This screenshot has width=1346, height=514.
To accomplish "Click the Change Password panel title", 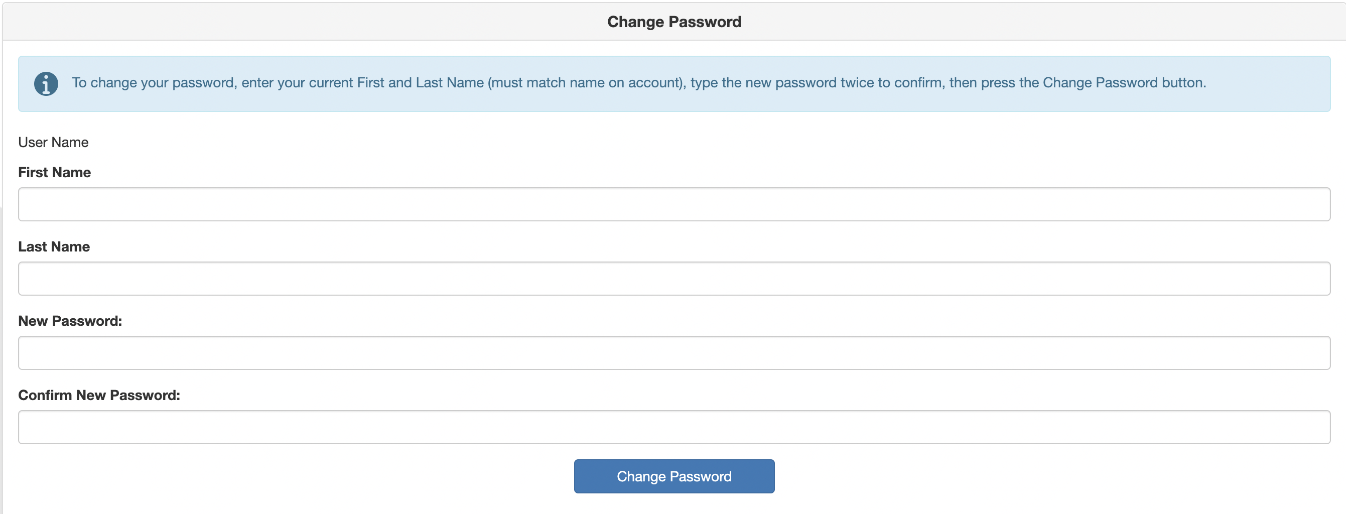I will pyautogui.click(x=674, y=21).
